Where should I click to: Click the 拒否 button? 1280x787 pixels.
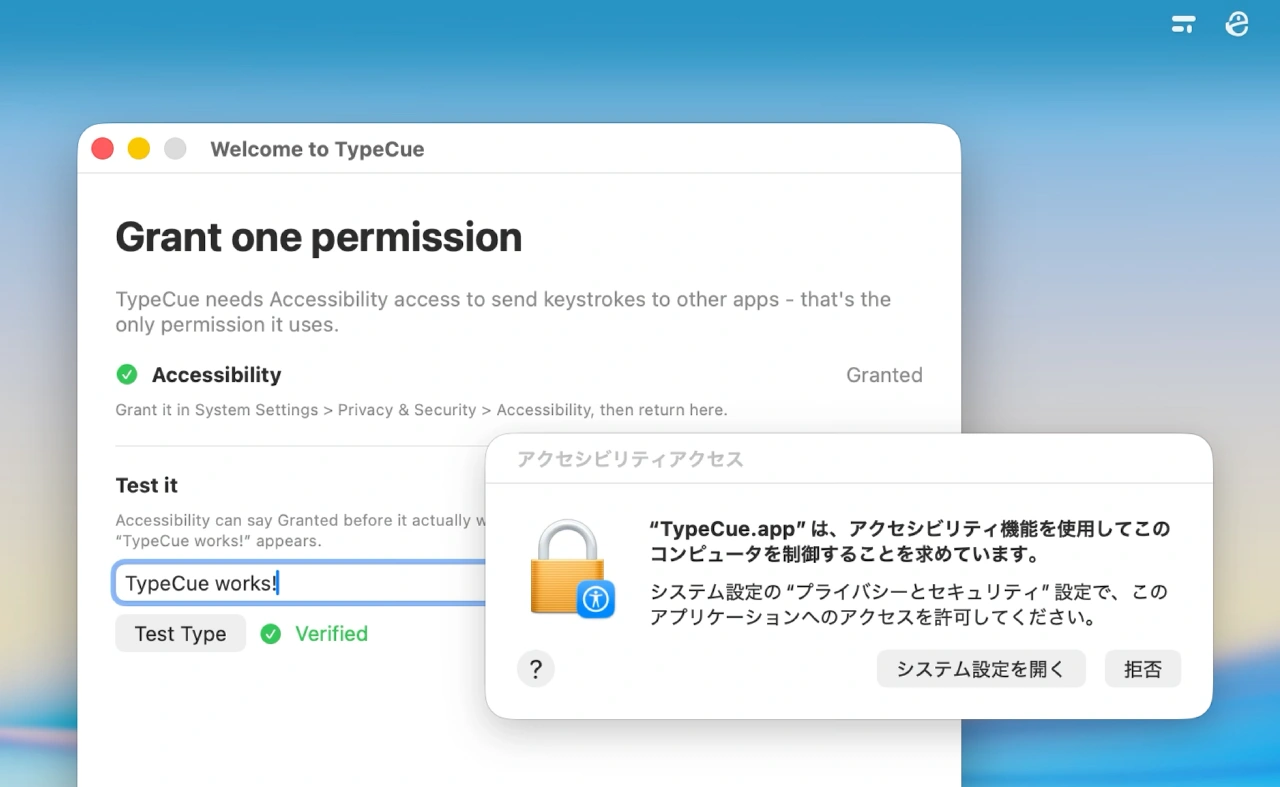[1143, 669]
